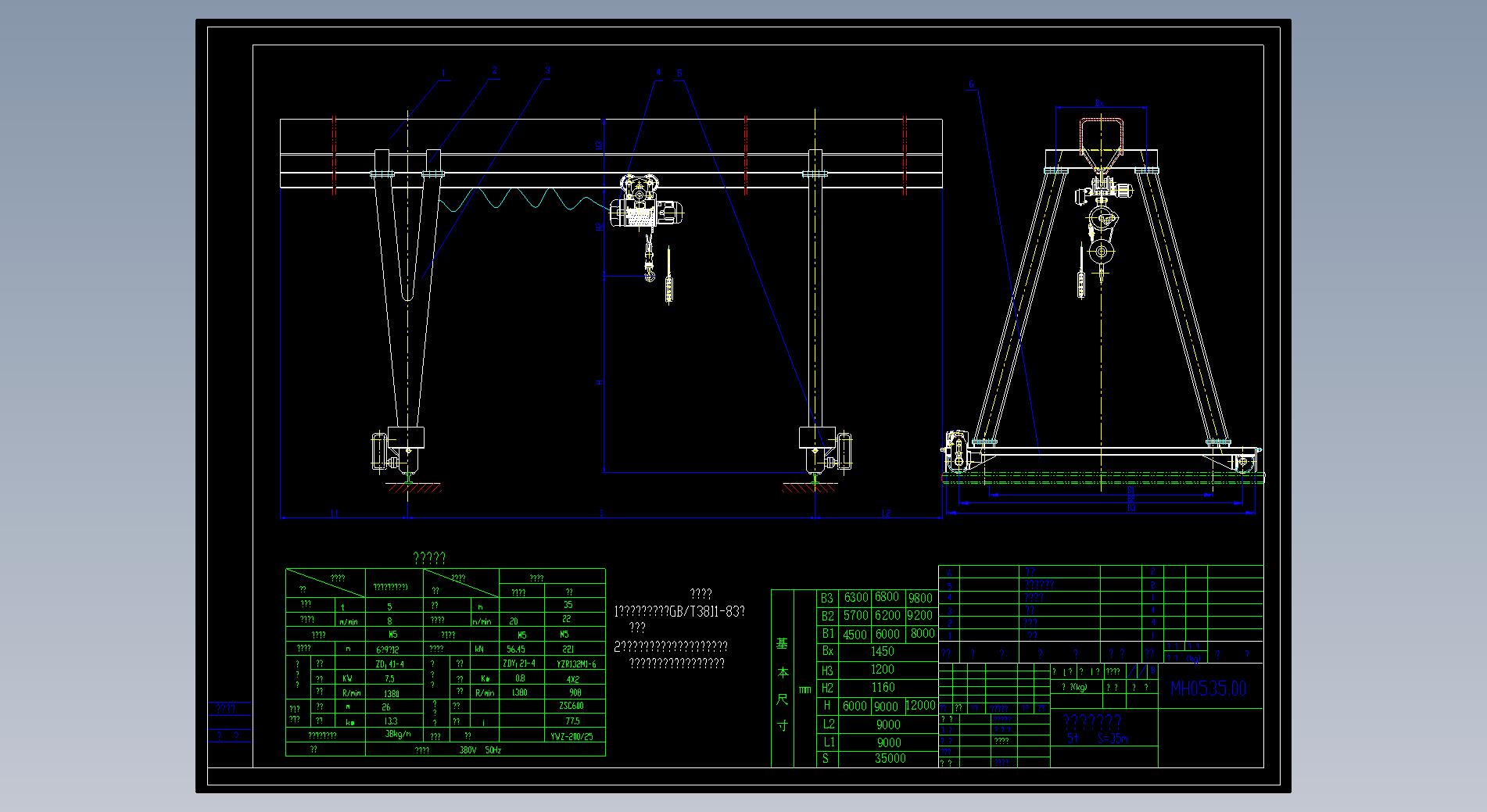This screenshot has height=812, width=1487.
Task: Click part callout number 6
Action: click(971, 84)
